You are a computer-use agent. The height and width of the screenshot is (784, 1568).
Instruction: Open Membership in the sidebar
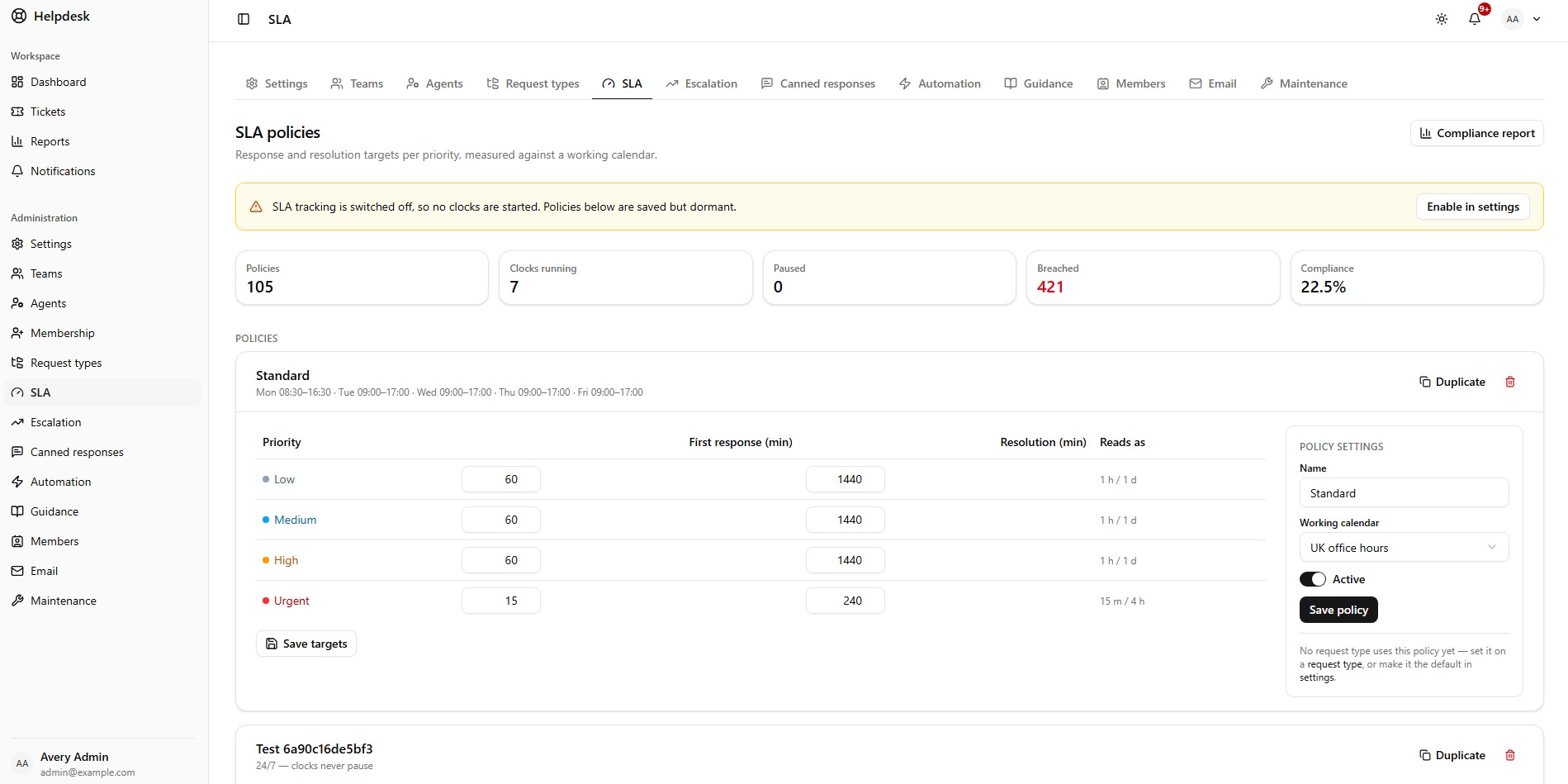(102, 333)
